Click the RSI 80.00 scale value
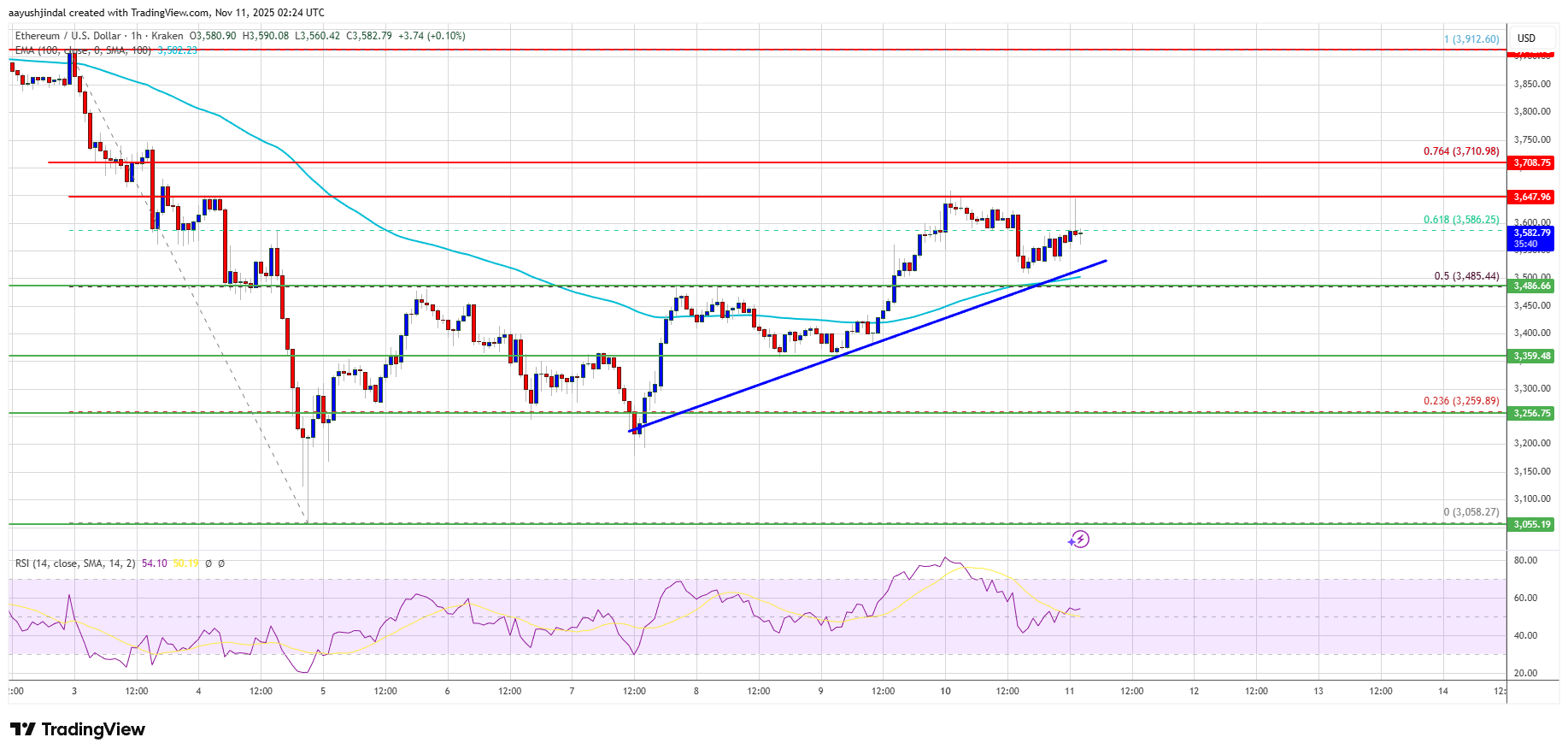1568x755 pixels. [1525, 560]
